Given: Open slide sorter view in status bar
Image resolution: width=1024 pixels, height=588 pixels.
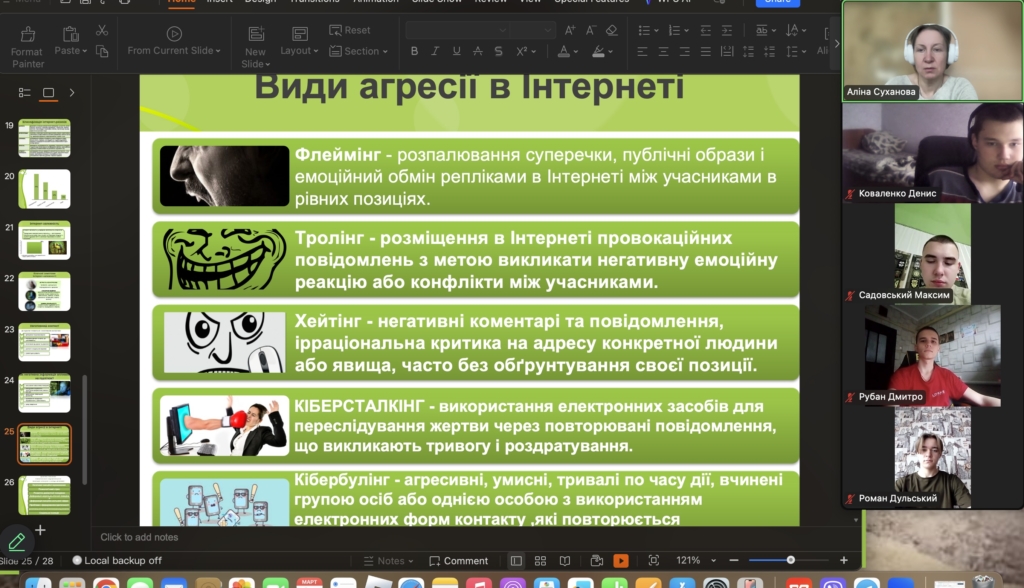Looking at the screenshot, I should click(x=541, y=561).
